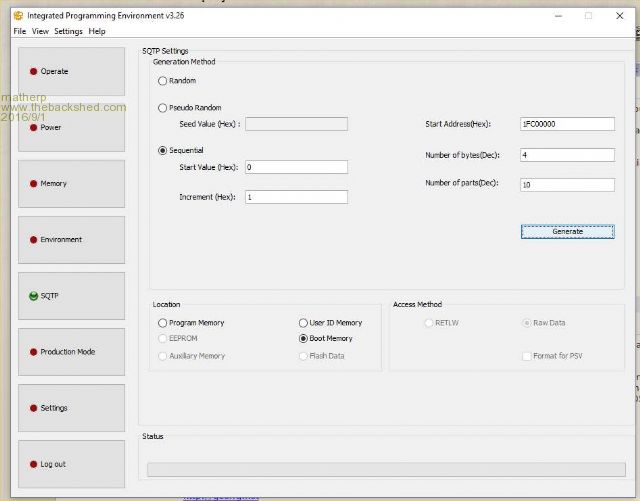
Task: Open the View menu
Action: click(x=40, y=31)
